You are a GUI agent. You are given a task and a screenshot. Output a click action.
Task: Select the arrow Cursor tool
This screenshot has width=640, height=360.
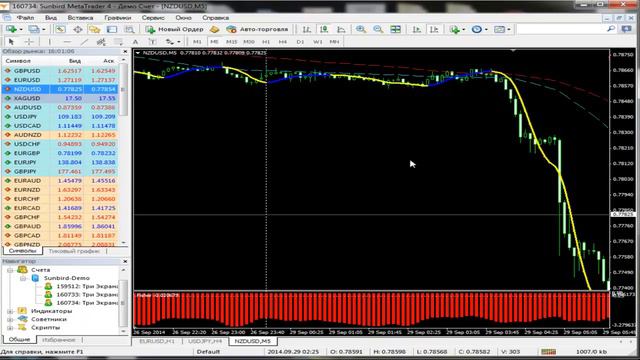(11, 42)
